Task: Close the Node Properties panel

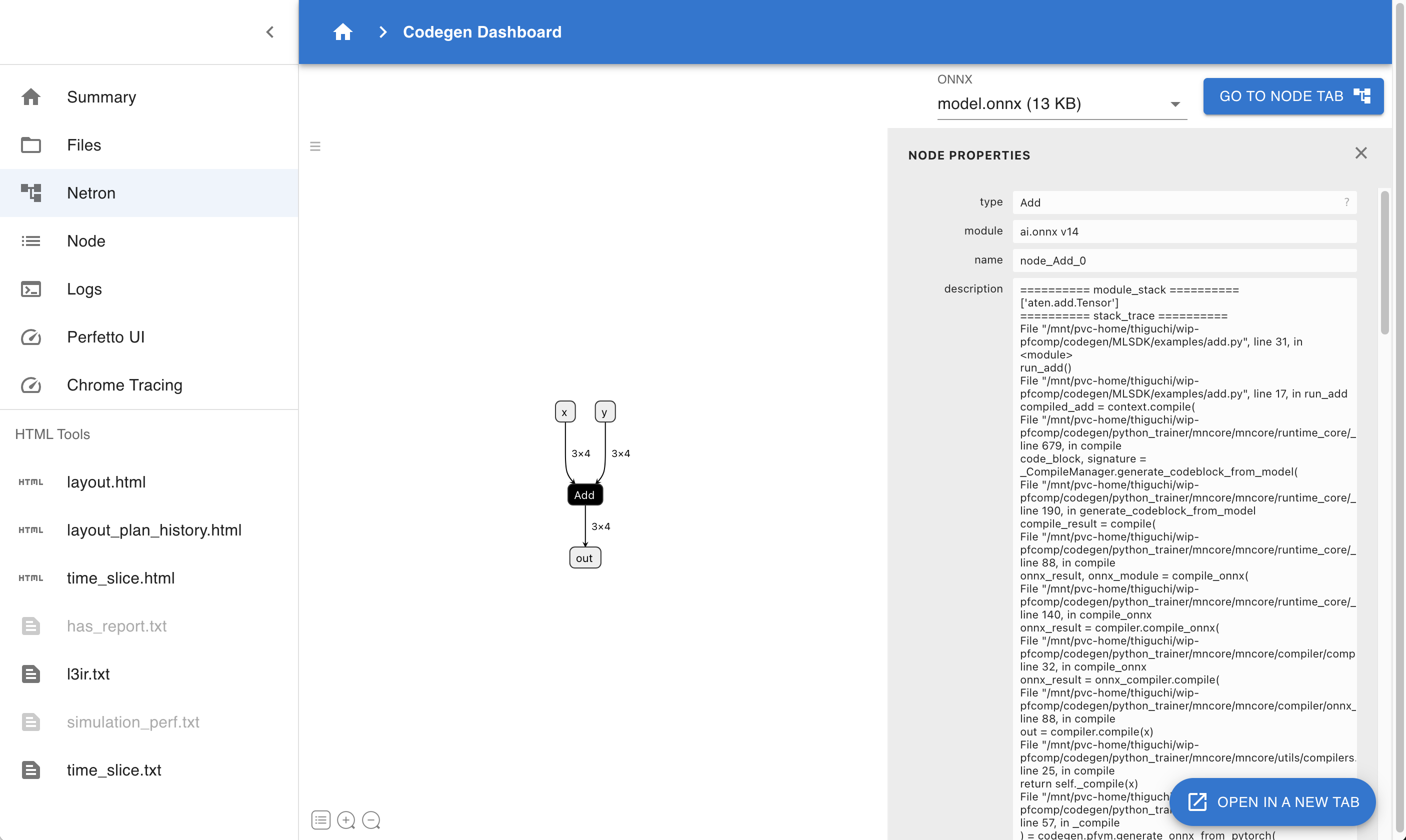Action: 1360,153
